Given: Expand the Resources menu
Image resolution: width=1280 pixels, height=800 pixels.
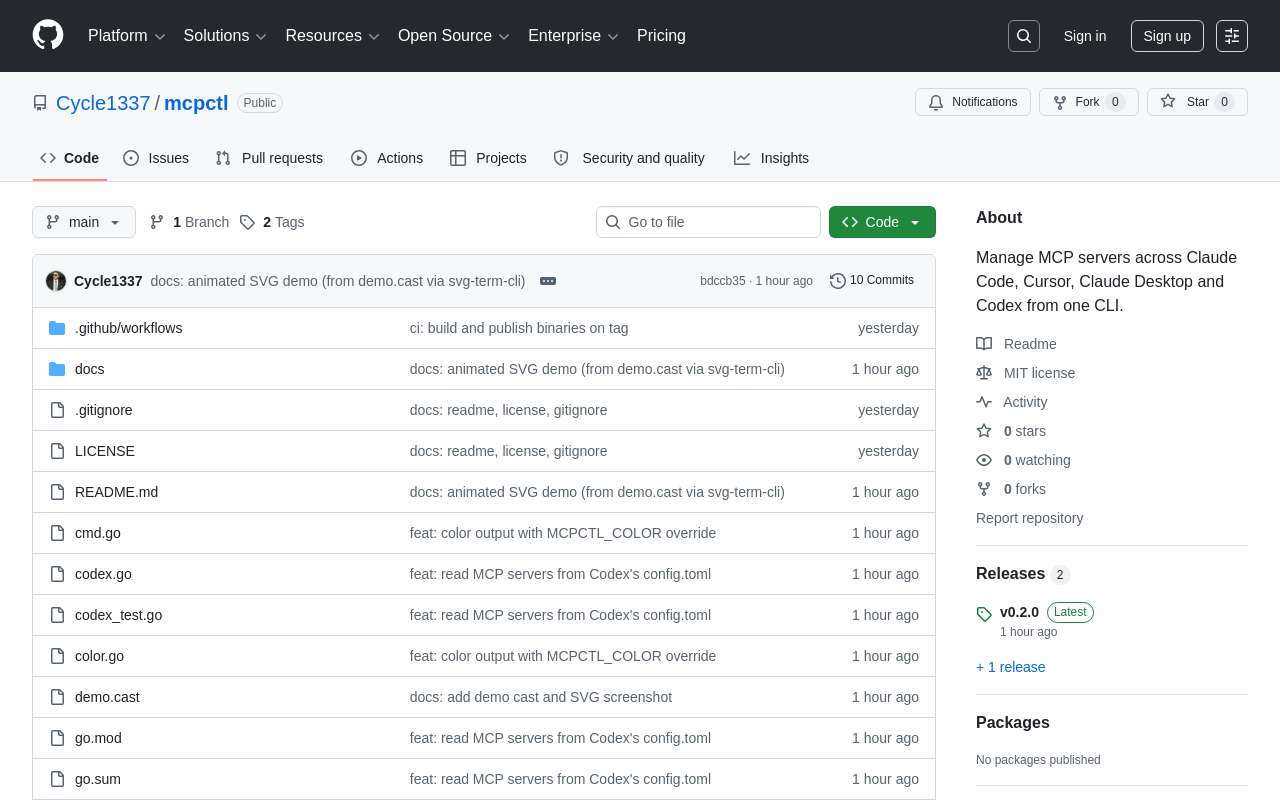Looking at the screenshot, I should (333, 36).
